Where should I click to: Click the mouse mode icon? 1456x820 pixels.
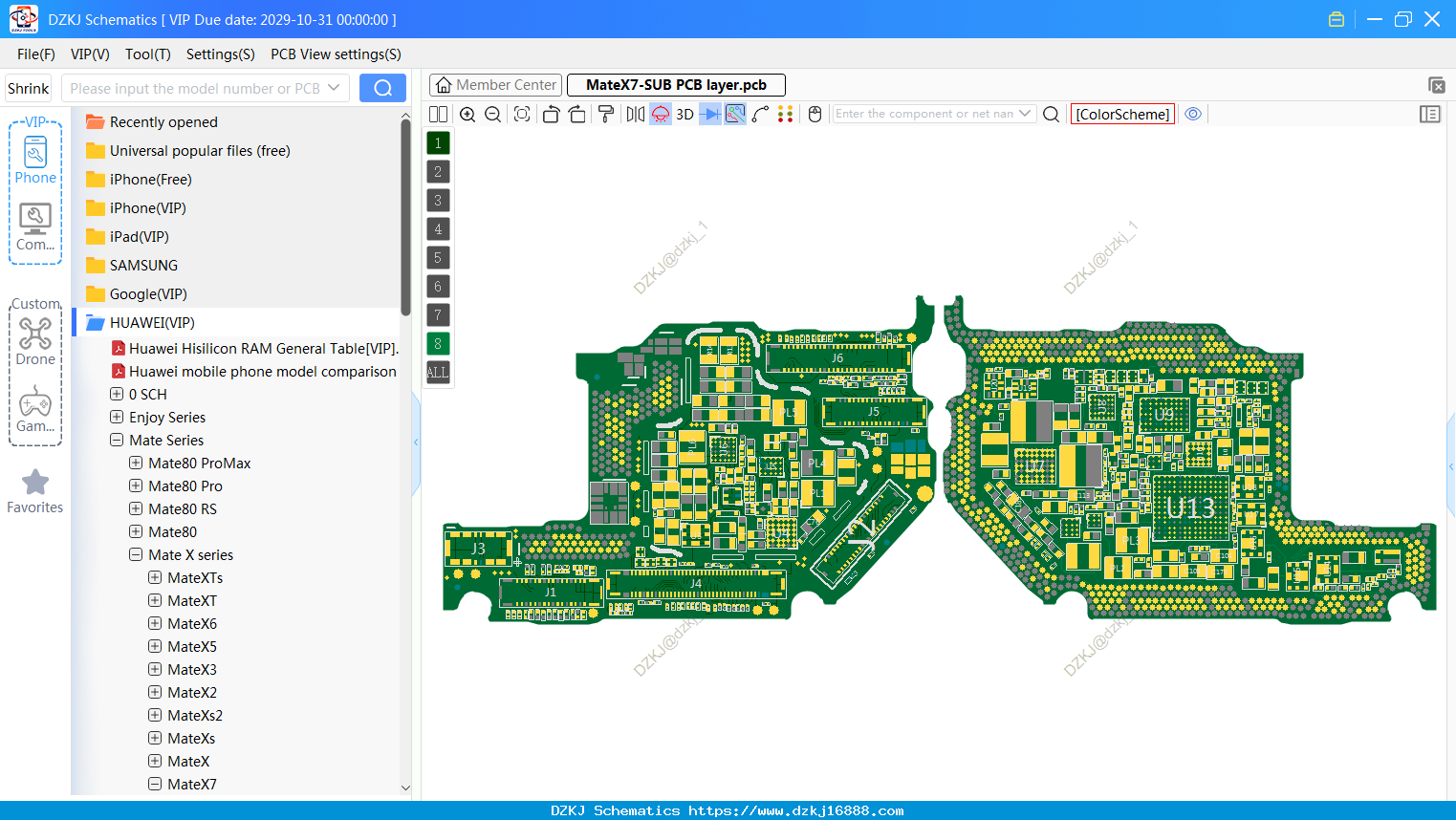[x=815, y=114]
